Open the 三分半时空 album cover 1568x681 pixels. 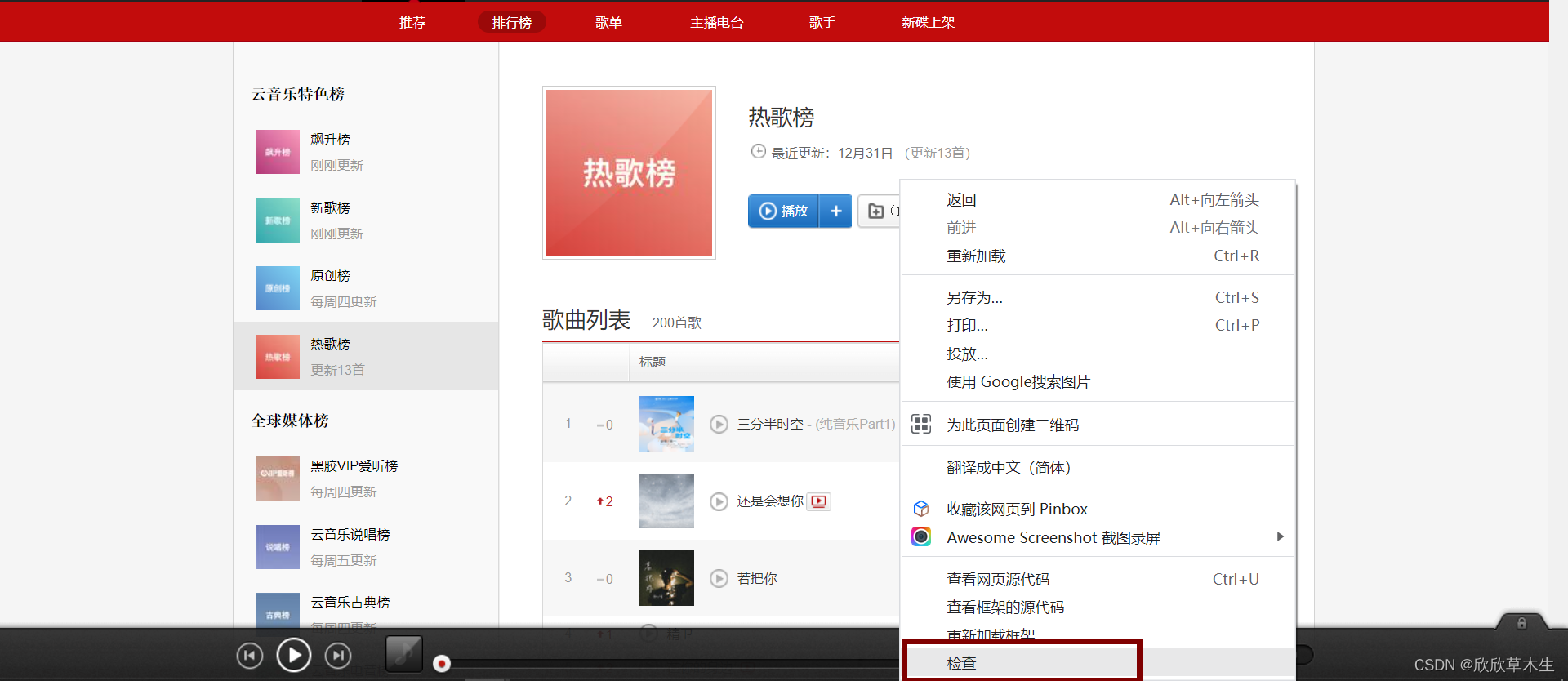pos(666,424)
